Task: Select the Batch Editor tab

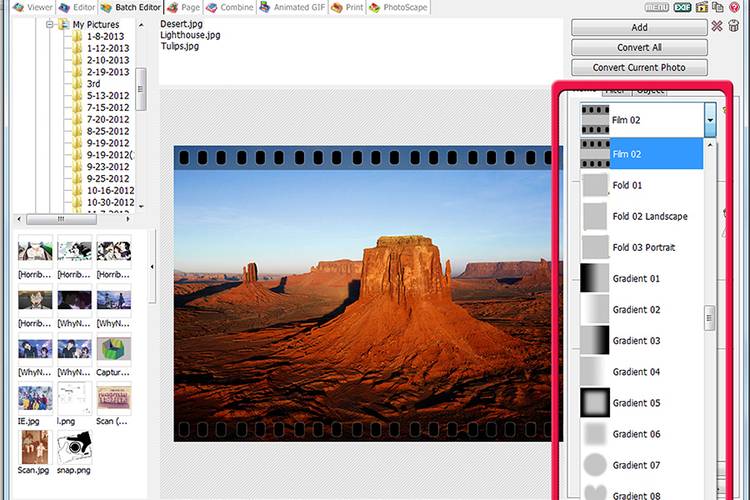Action: pyautogui.click(x=131, y=7)
